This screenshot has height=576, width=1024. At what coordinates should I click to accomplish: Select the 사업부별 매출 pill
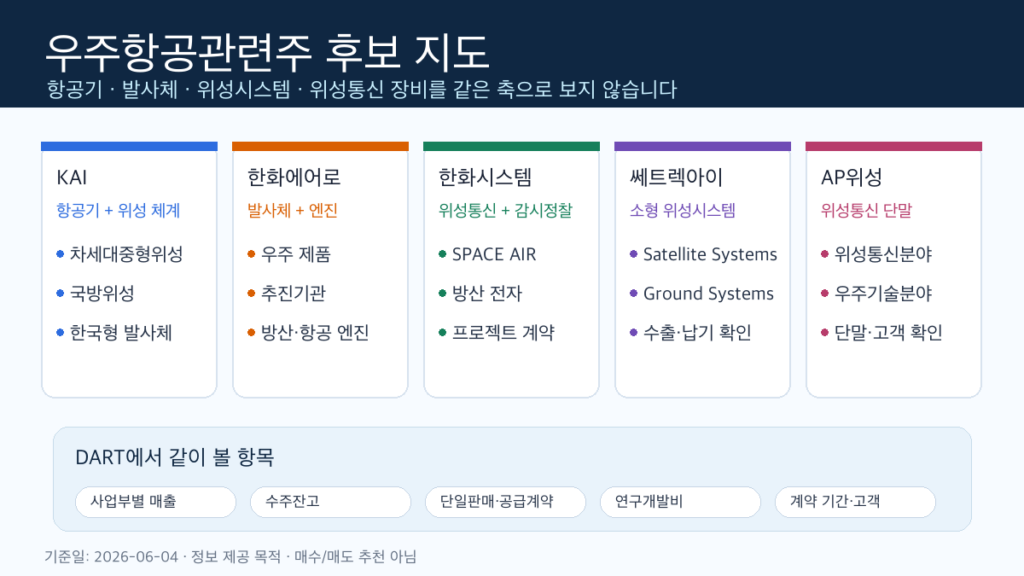pos(155,502)
